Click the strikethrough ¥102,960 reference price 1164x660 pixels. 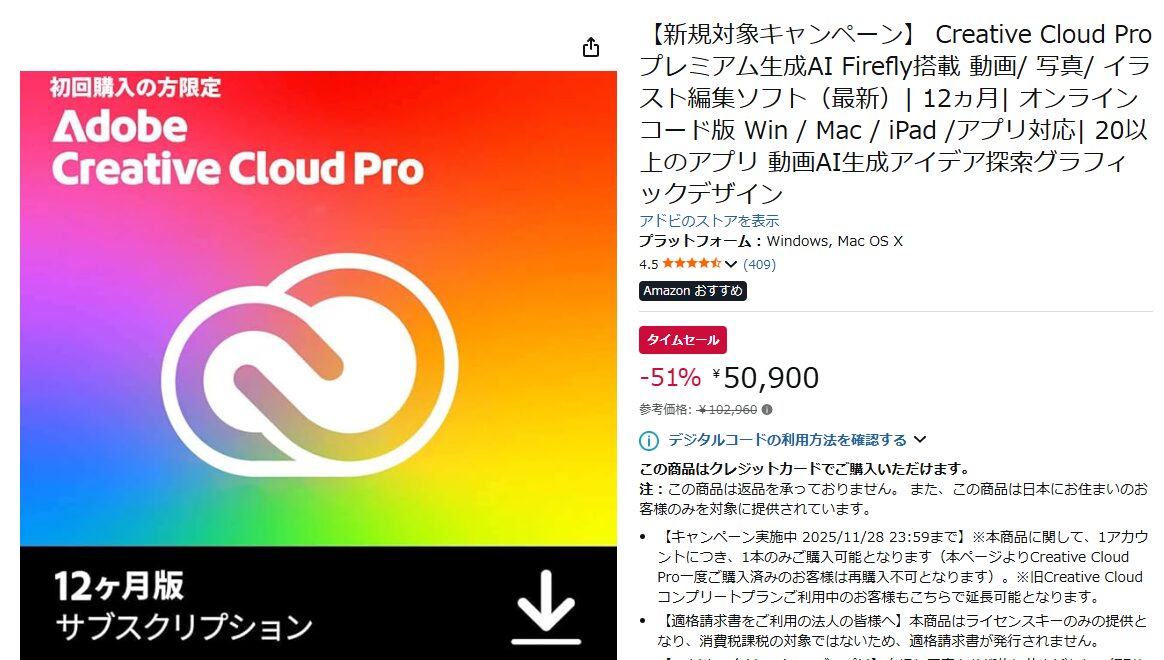728,410
